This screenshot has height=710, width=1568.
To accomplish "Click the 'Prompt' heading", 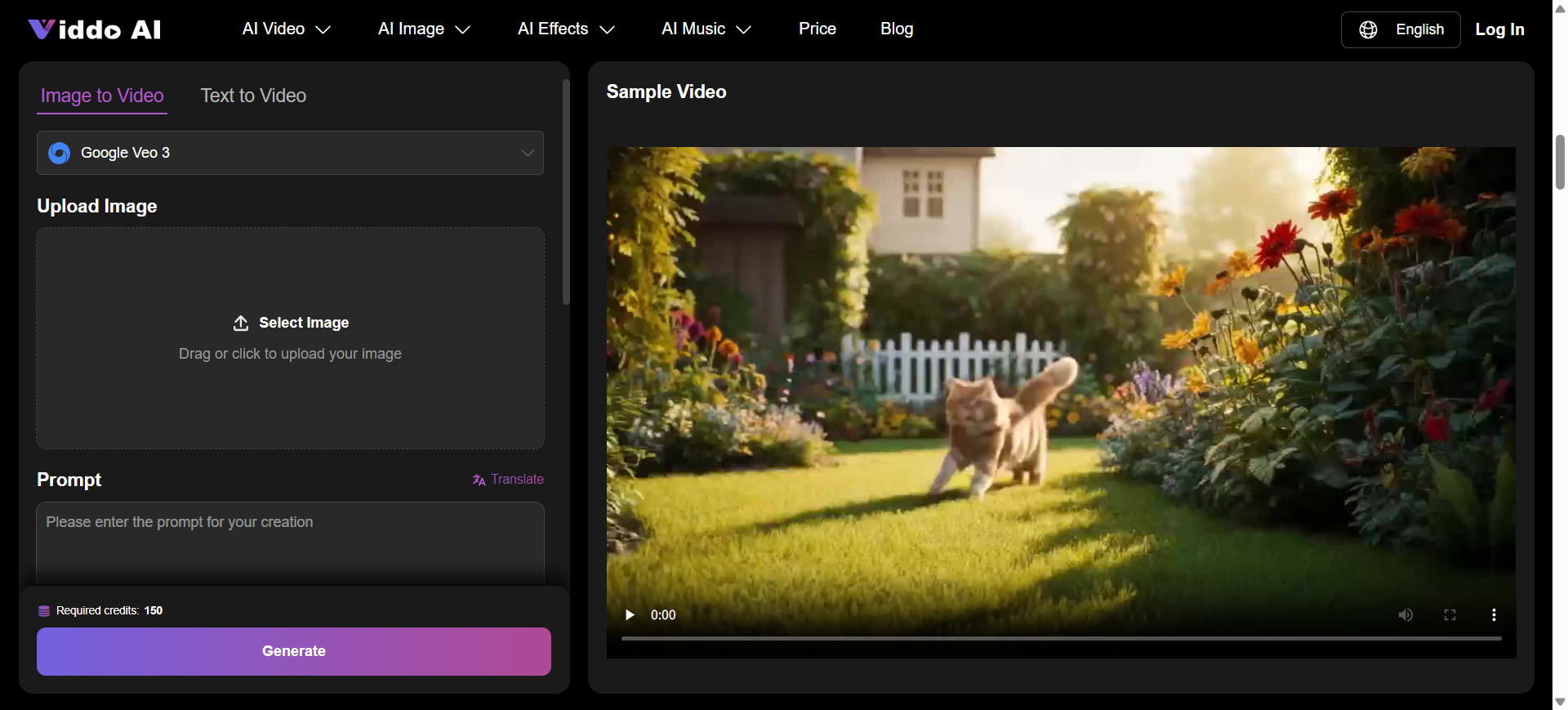I will point(69,480).
